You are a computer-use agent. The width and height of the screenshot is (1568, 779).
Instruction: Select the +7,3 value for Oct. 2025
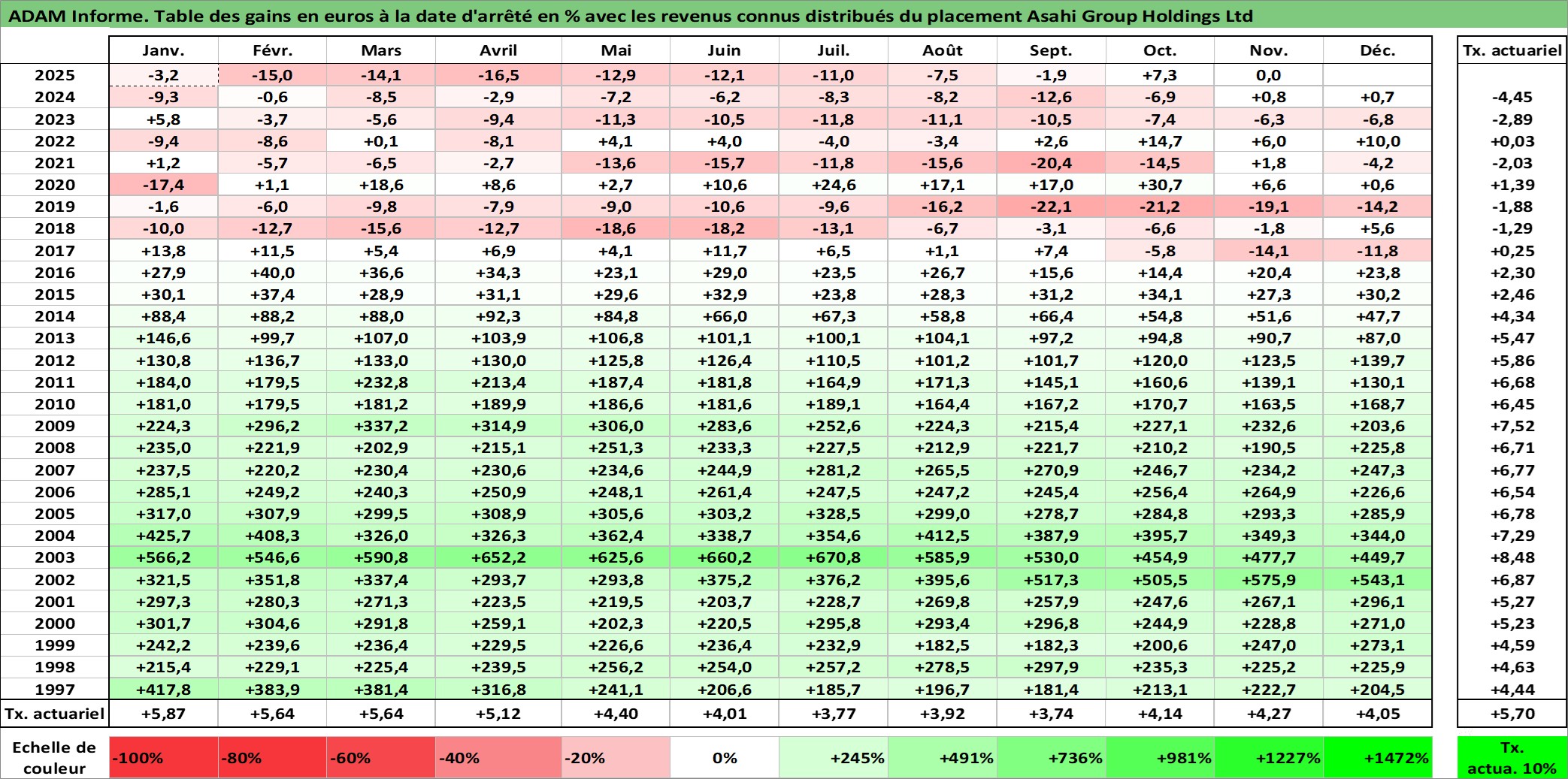[x=1161, y=75]
